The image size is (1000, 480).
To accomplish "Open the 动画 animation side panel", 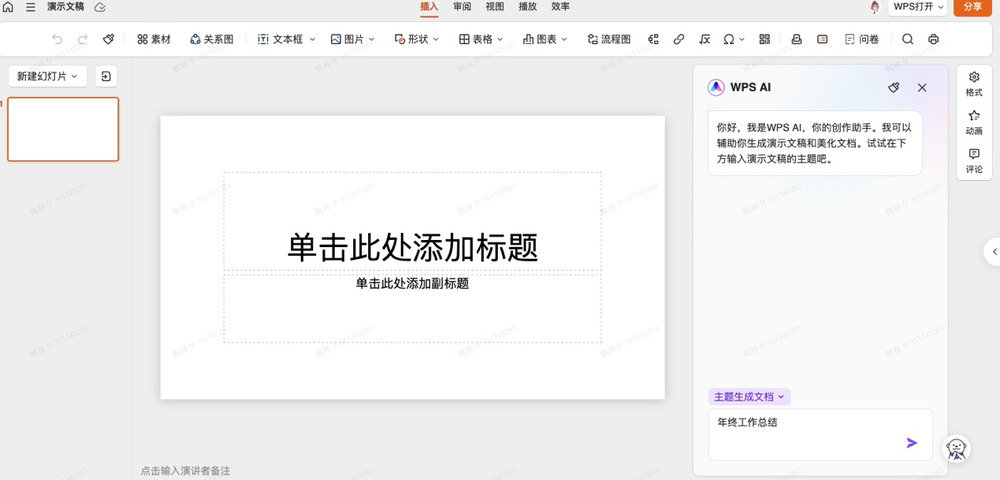I will click(x=974, y=122).
